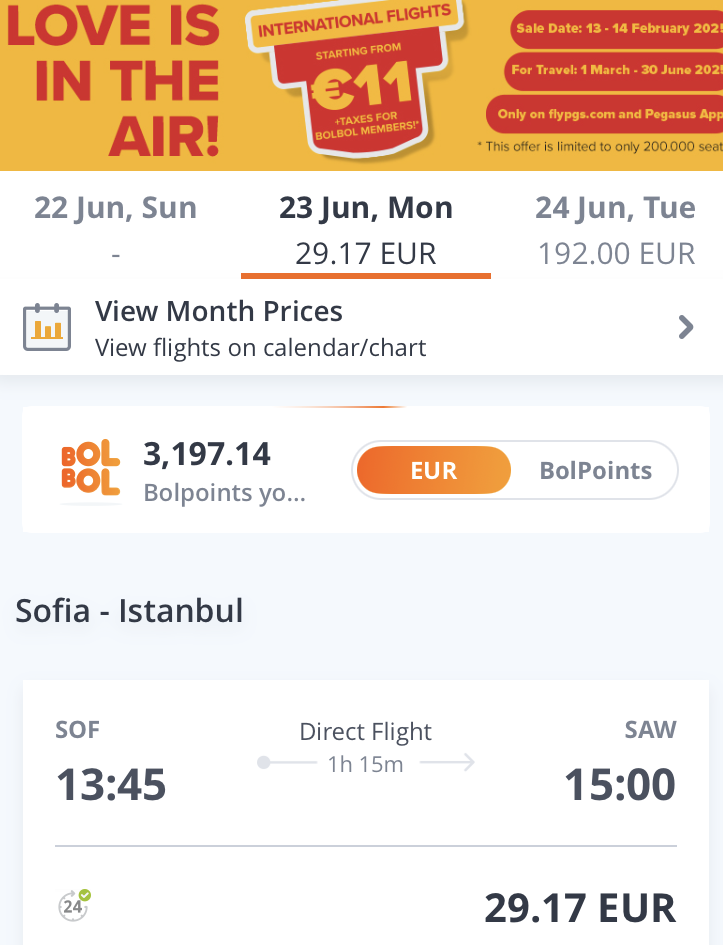Image resolution: width=723 pixels, height=945 pixels.
Task: Click the Sale Date promo pill
Action: 617,28
